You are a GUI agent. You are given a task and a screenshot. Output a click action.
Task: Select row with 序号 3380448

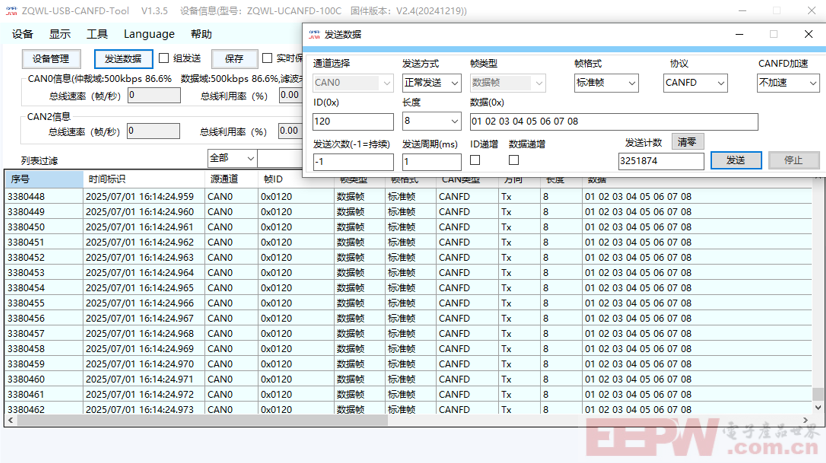(408, 196)
